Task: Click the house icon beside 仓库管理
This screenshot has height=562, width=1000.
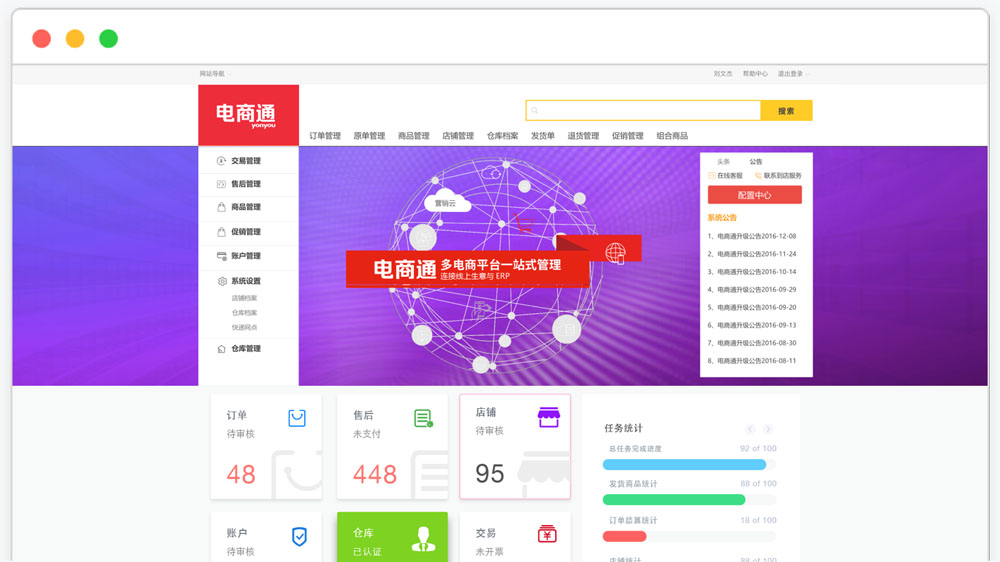Action: tap(222, 349)
